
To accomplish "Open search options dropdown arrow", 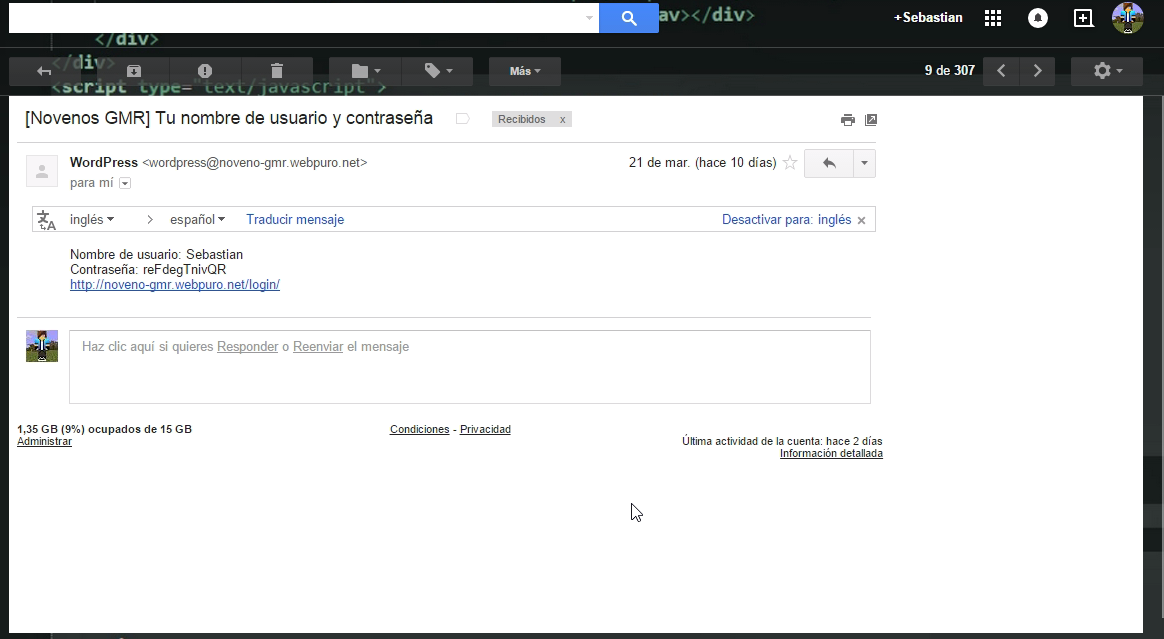I will [589, 18].
